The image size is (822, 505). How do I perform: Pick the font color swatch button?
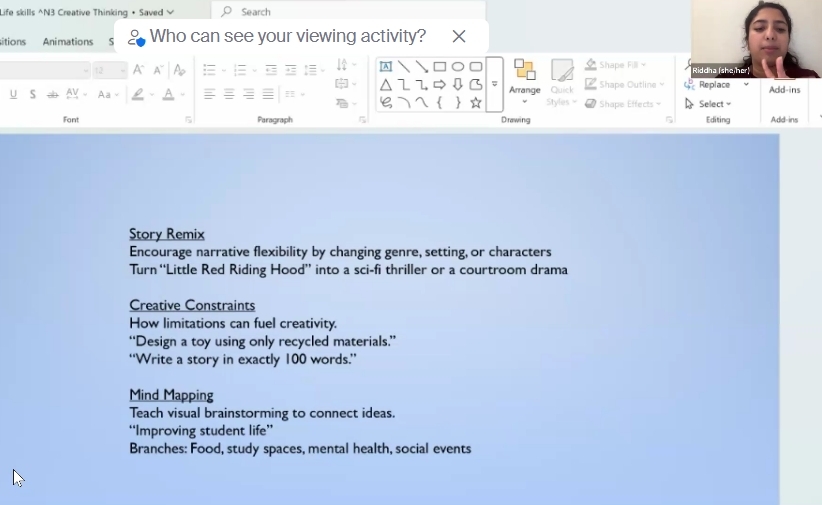coord(167,94)
